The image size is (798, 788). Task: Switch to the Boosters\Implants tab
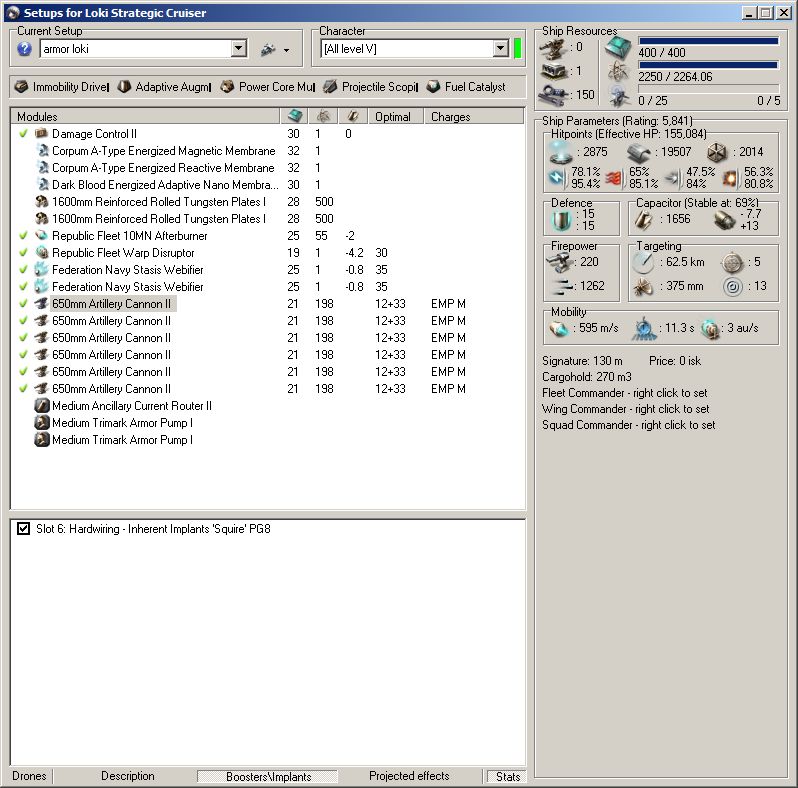268,776
